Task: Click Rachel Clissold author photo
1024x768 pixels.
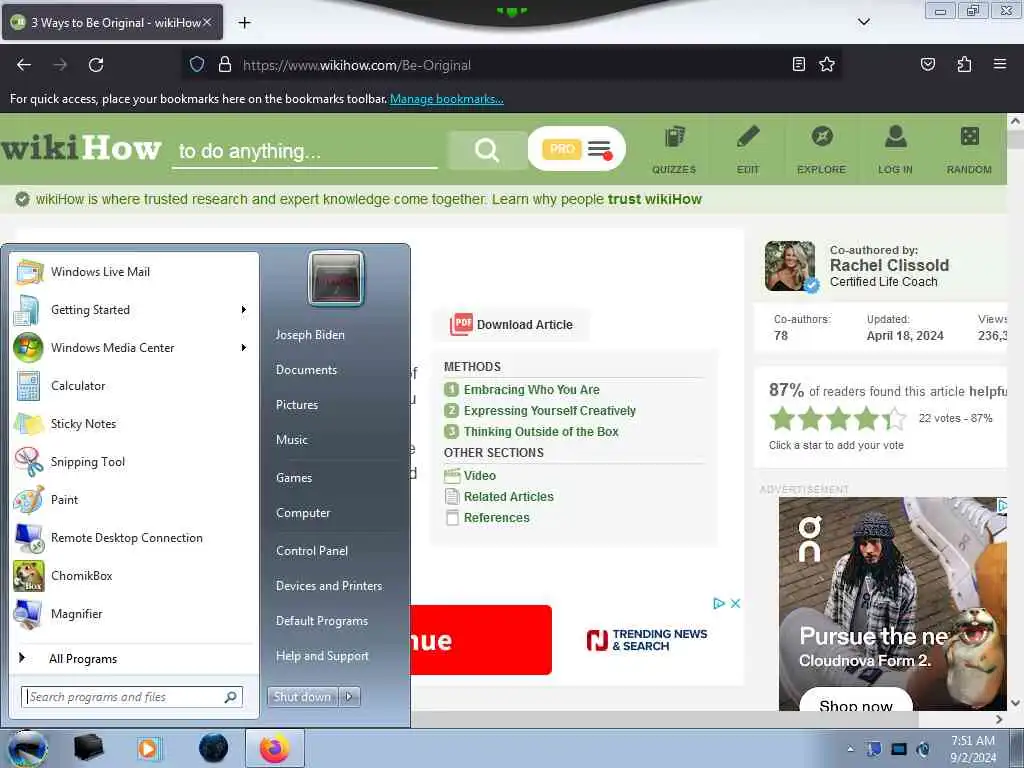Action: click(791, 266)
